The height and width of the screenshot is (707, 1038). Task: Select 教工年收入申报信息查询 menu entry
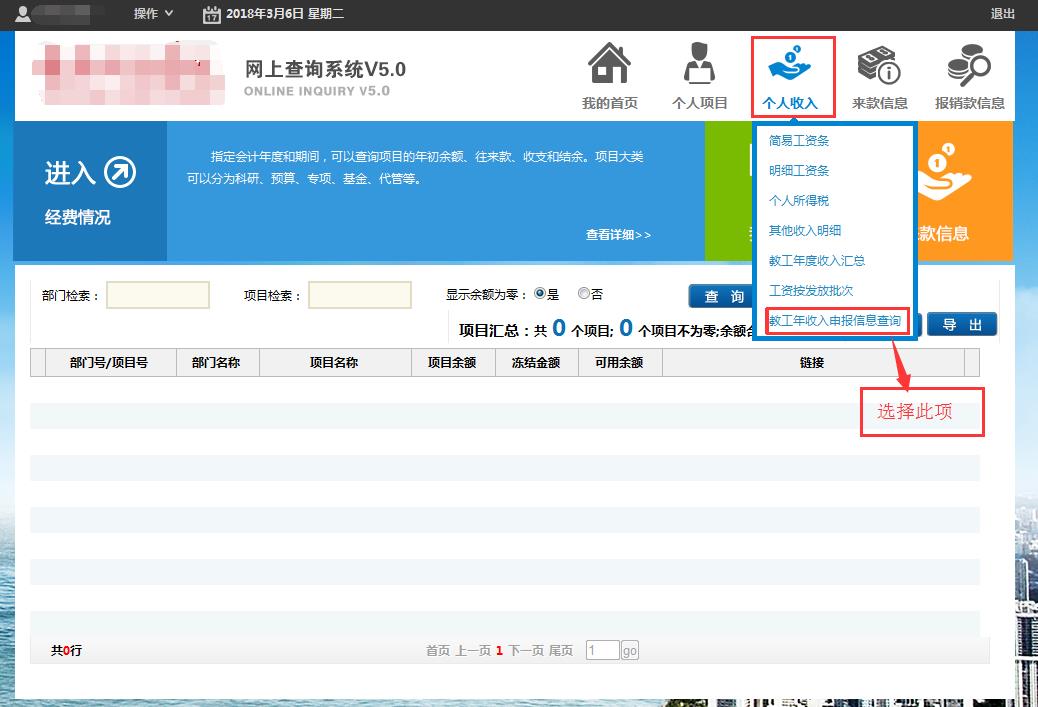[834, 321]
